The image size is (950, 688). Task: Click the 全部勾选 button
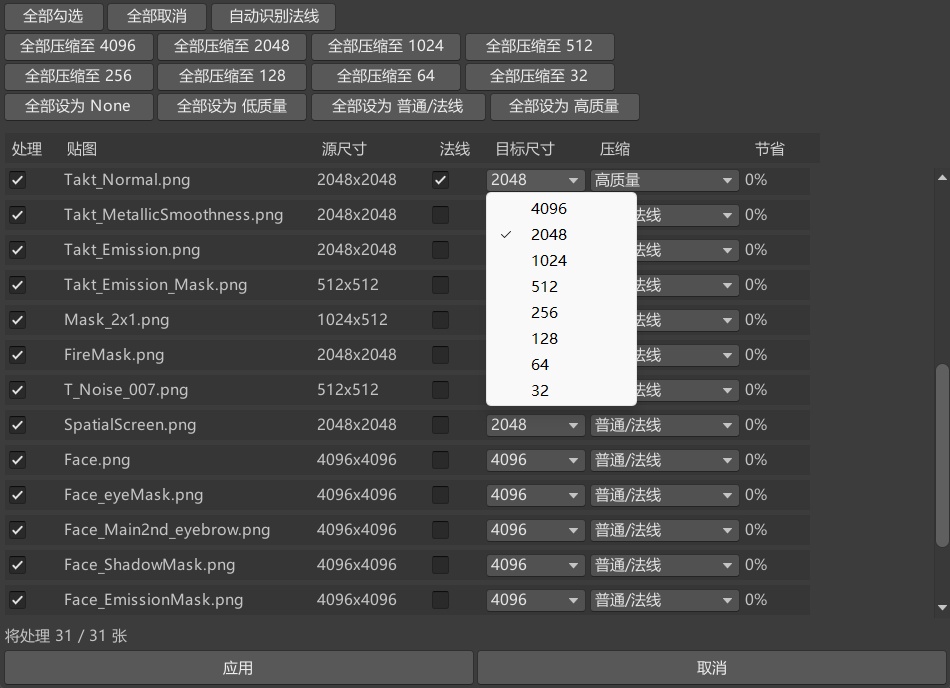tap(54, 16)
